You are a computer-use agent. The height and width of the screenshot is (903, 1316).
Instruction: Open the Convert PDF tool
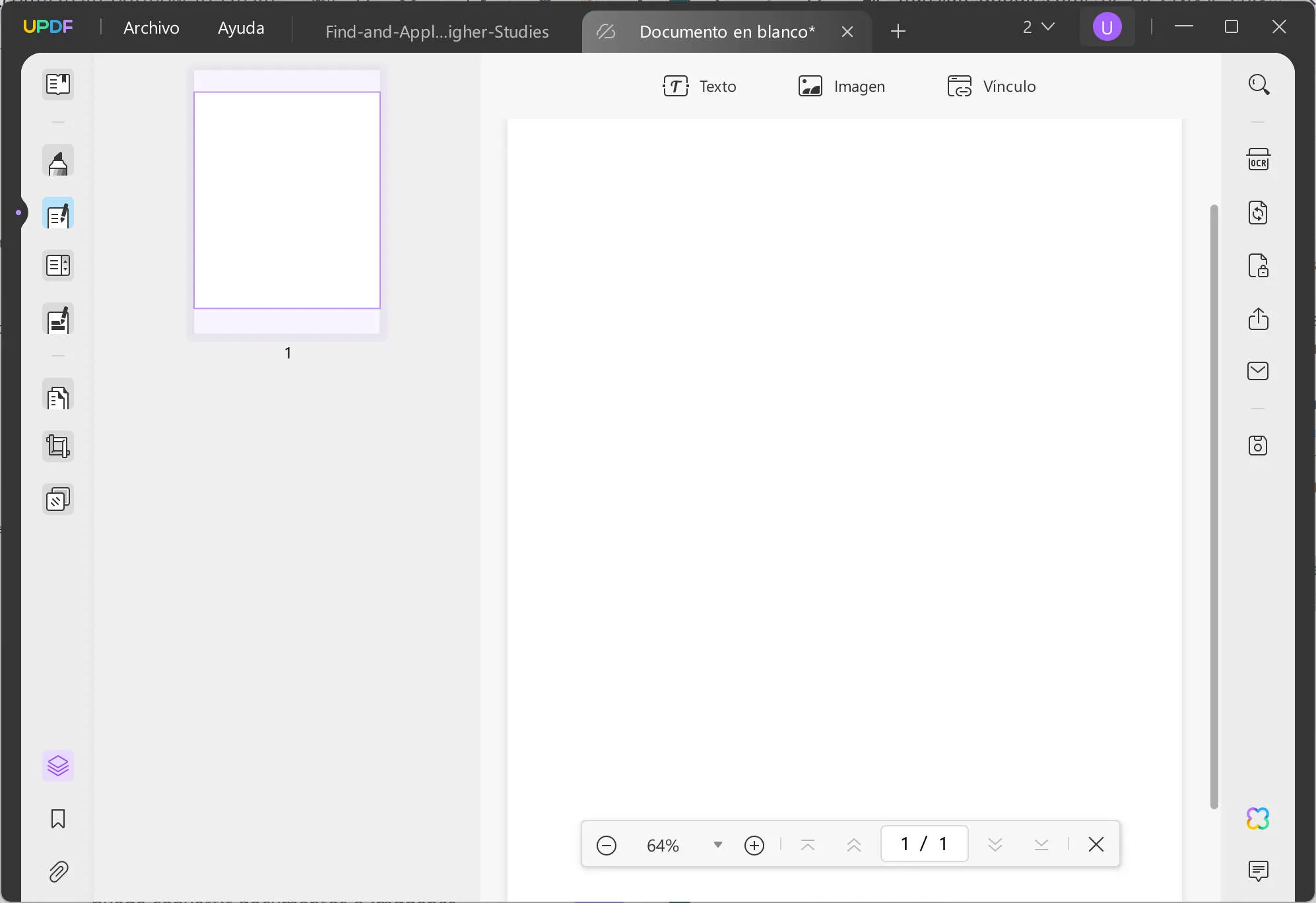tap(1259, 213)
